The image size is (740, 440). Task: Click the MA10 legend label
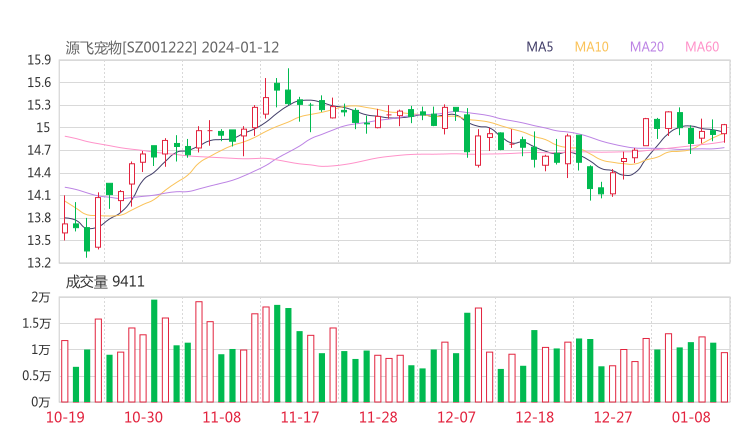tap(591, 47)
